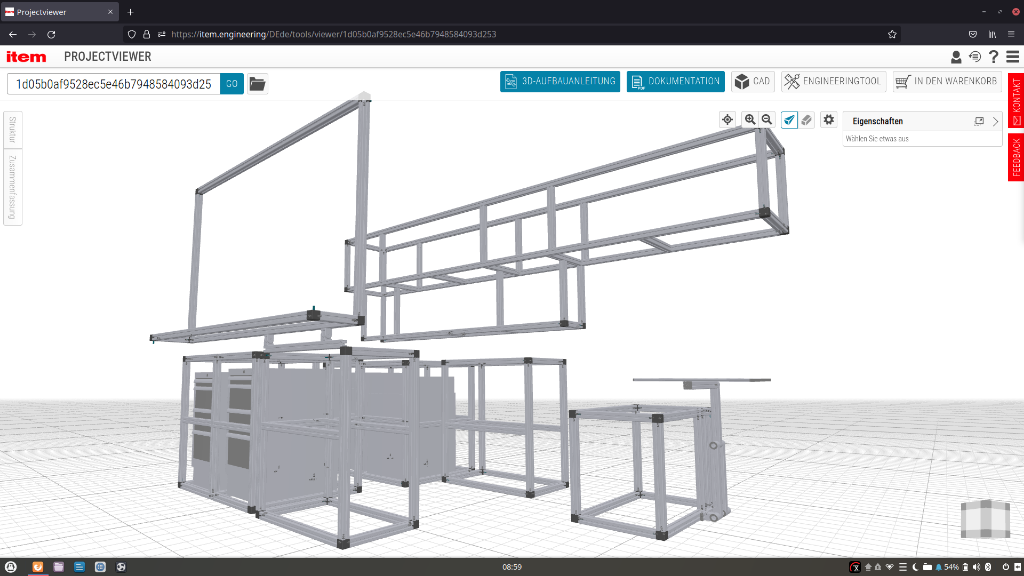Image resolution: width=1024 pixels, height=576 pixels.
Task: Center the 3D view with the target icon
Action: tap(727, 120)
